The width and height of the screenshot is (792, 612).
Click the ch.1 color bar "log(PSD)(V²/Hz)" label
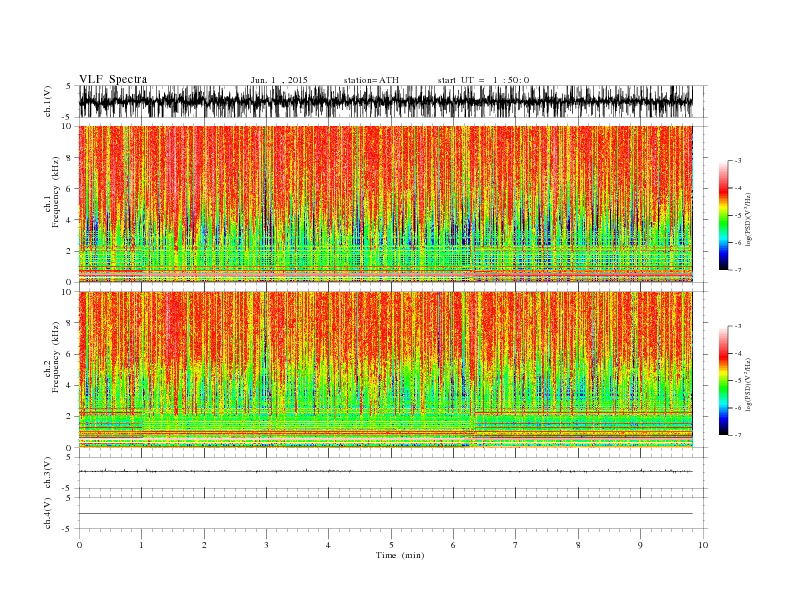point(748,219)
